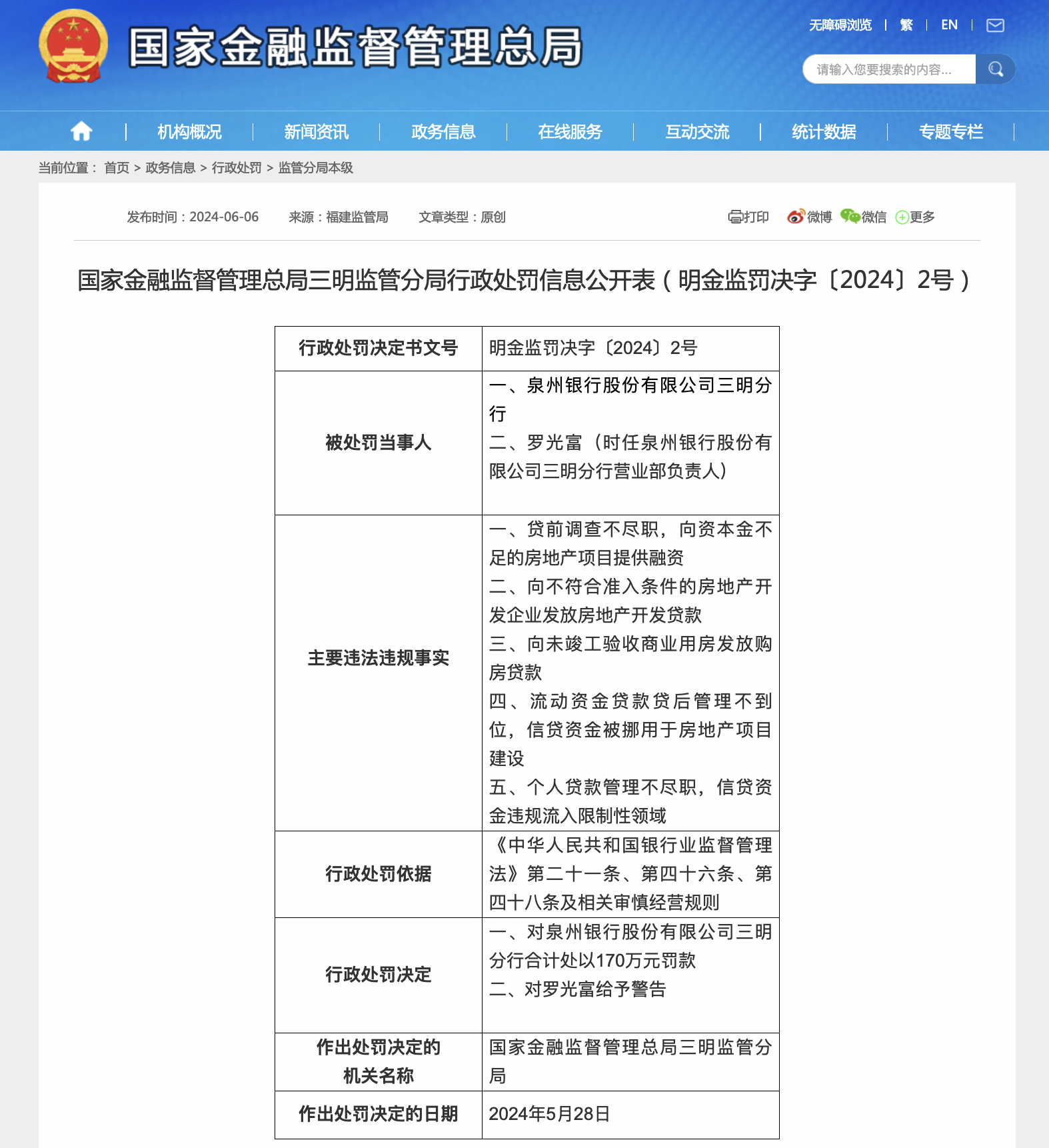Viewport: 1049px width, 1148px height.
Task: Click the 行政处罚决定 header cell
Action: 379,975
